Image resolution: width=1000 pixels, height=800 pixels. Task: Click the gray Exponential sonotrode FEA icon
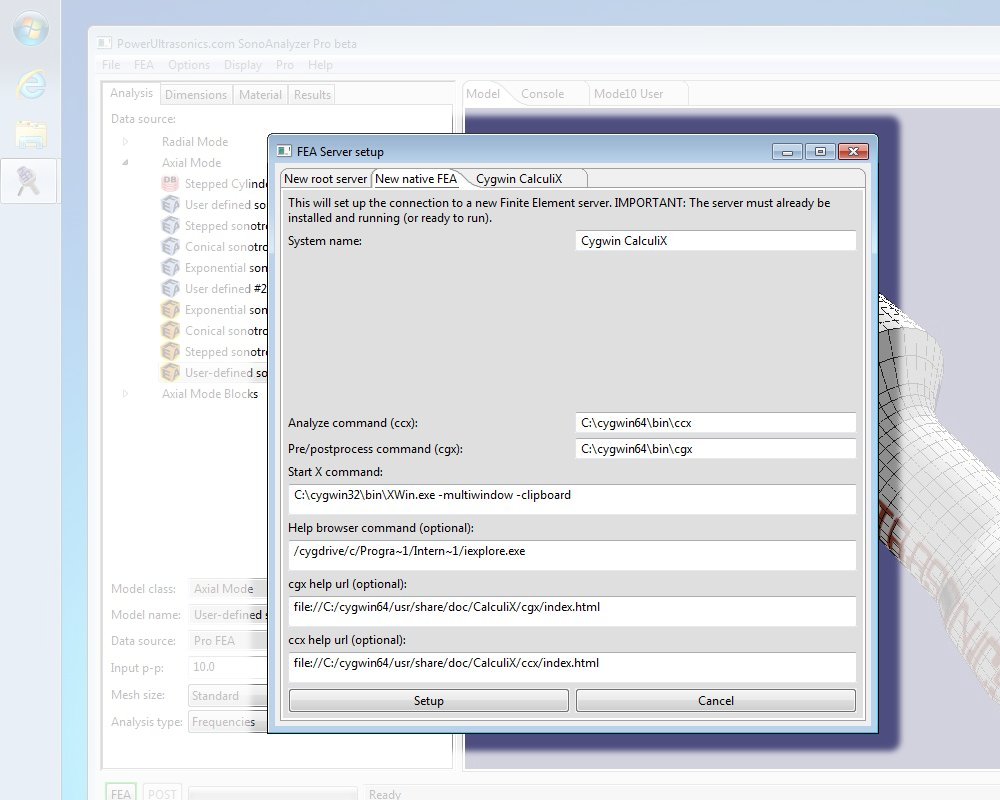[170, 268]
